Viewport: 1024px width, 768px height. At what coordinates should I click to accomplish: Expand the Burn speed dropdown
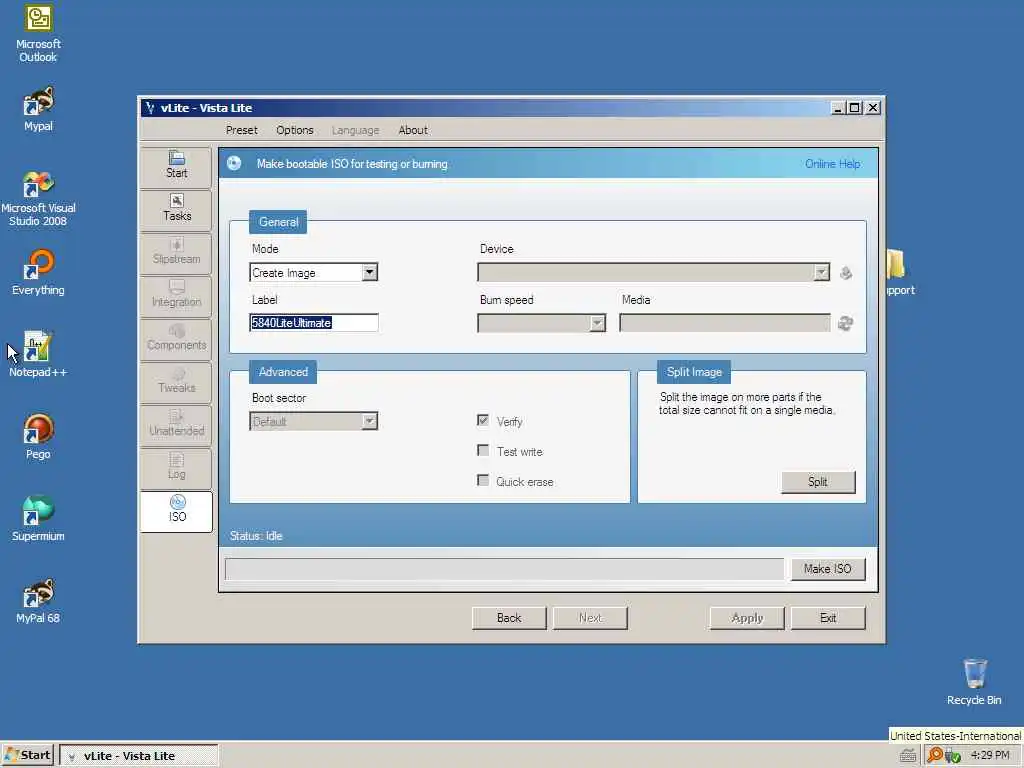598,323
